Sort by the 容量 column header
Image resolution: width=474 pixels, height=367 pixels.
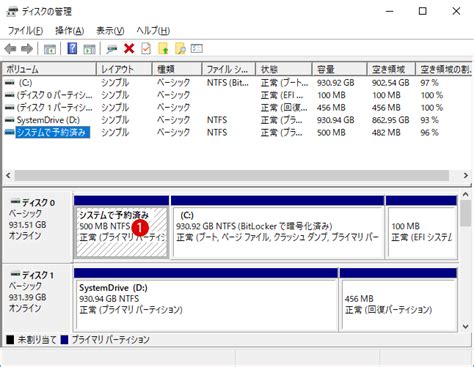[x=339, y=69]
